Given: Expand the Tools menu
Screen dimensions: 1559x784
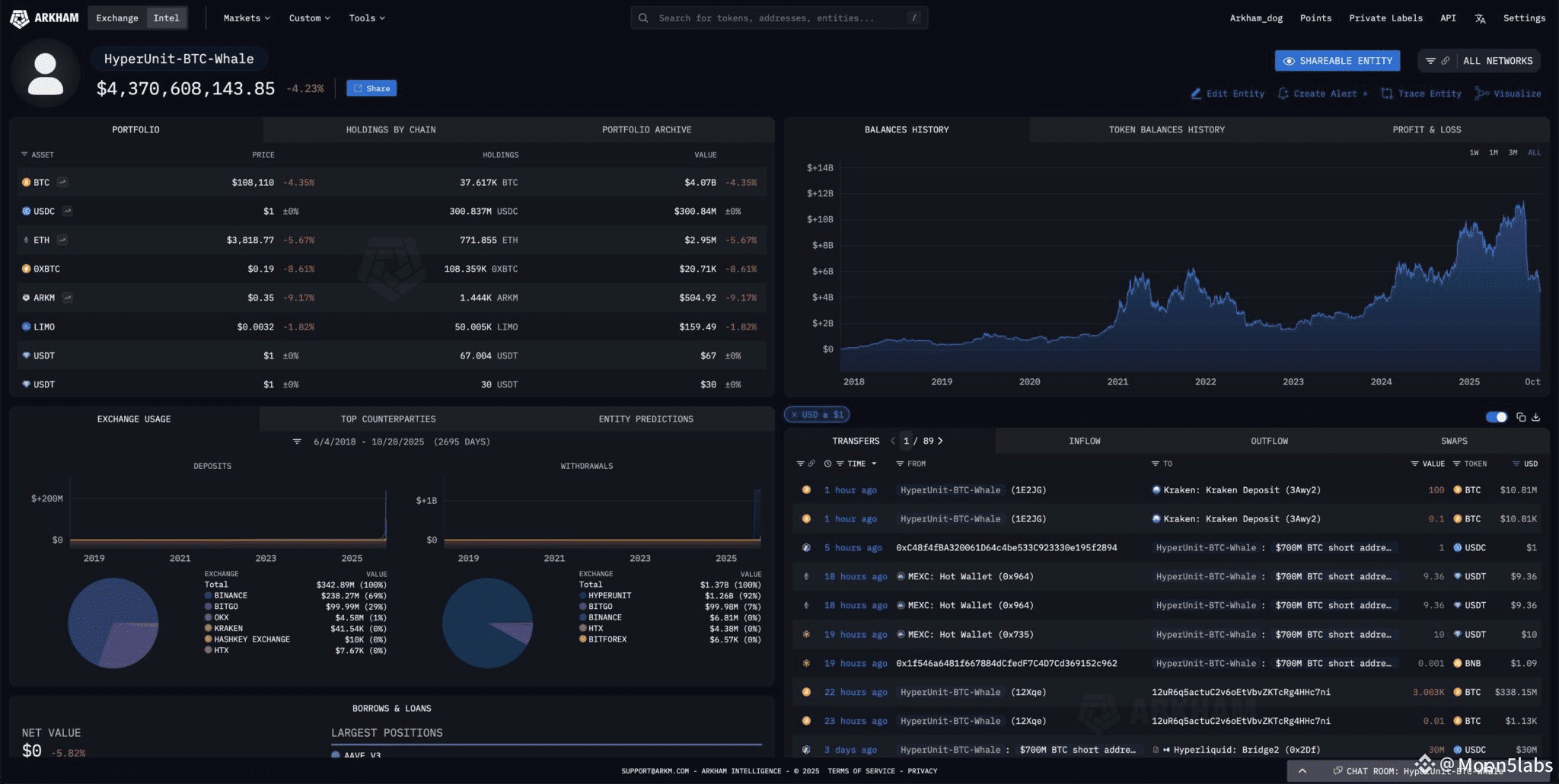Looking at the screenshot, I should coord(367,18).
